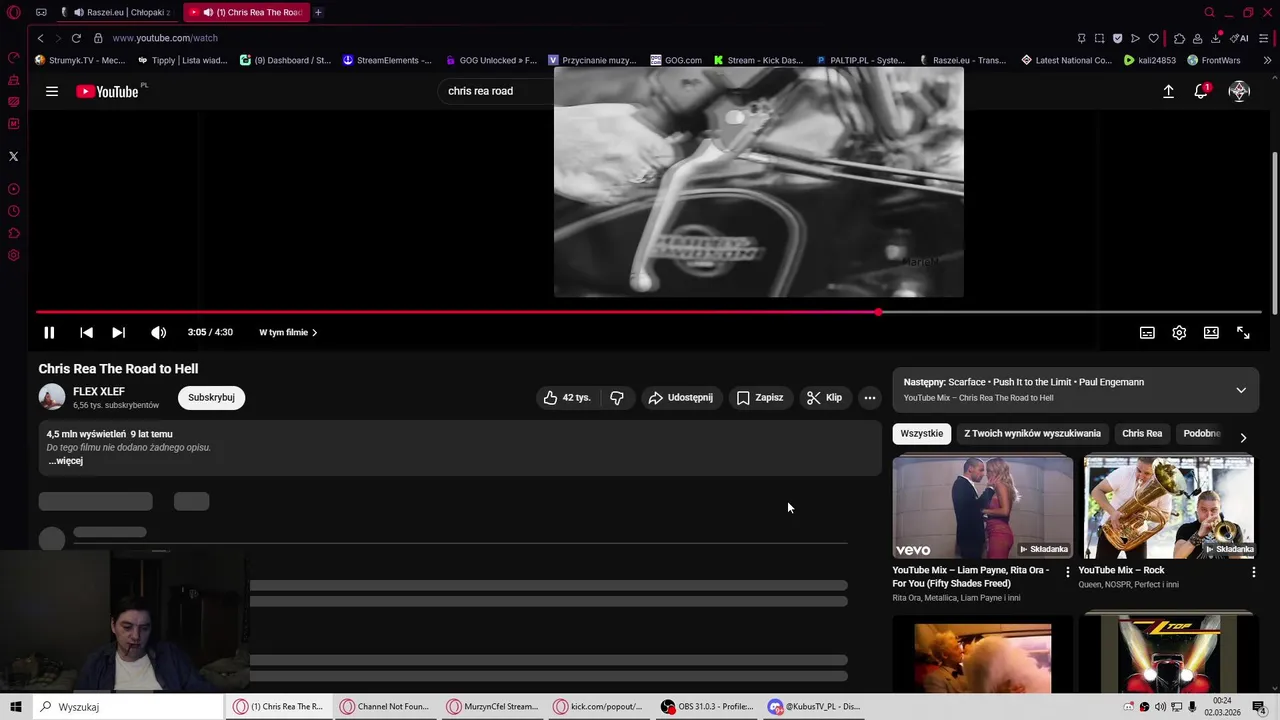The height and width of the screenshot is (720, 1280).
Task: Open Opera downloads icon
Action: pyautogui.click(x=1216, y=38)
